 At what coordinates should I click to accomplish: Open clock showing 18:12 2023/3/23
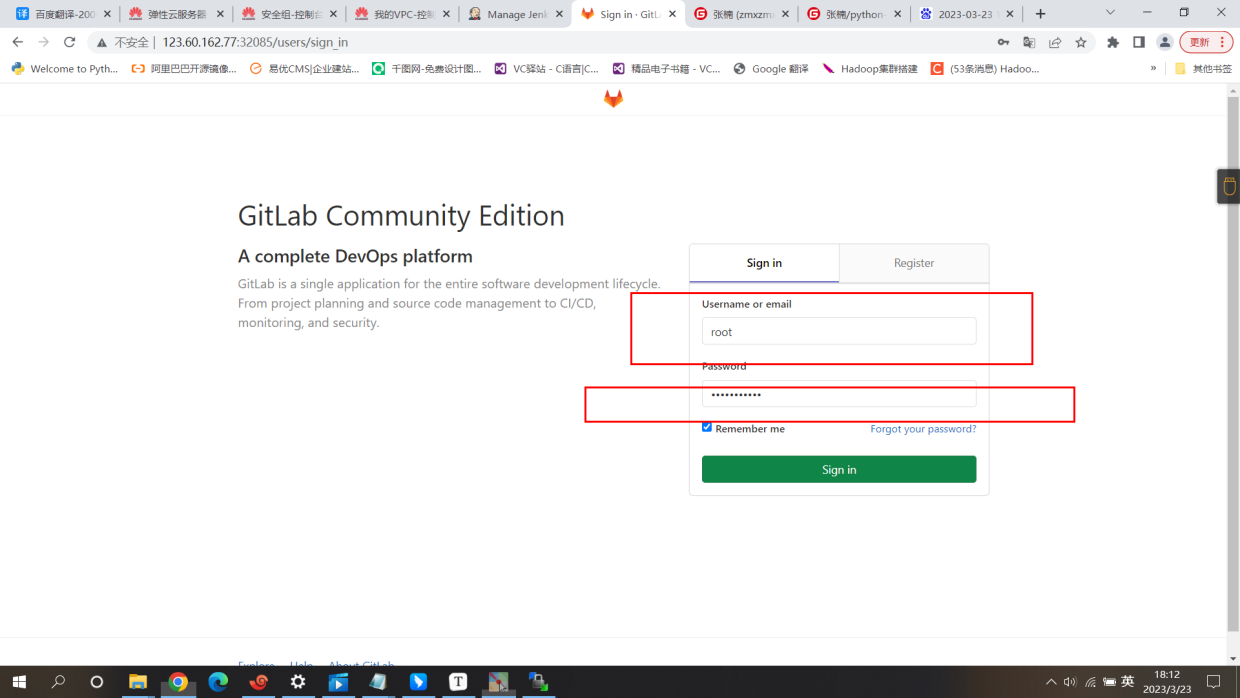(x=1168, y=682)
